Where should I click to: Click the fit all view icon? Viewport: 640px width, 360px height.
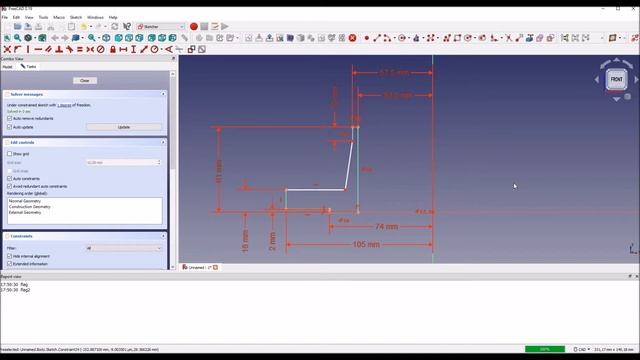pos(7,38)
